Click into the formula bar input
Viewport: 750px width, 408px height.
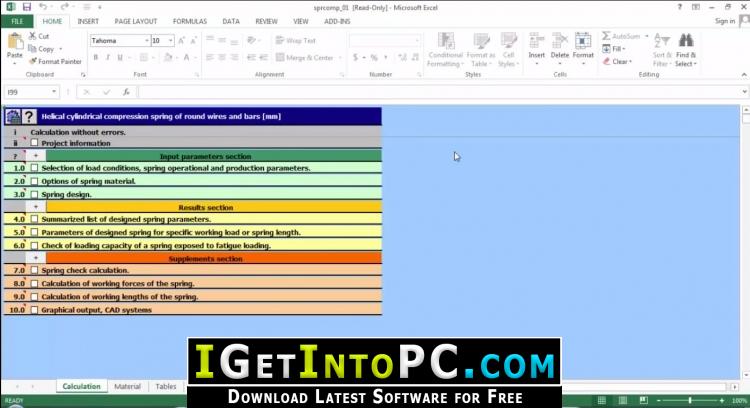439,92
